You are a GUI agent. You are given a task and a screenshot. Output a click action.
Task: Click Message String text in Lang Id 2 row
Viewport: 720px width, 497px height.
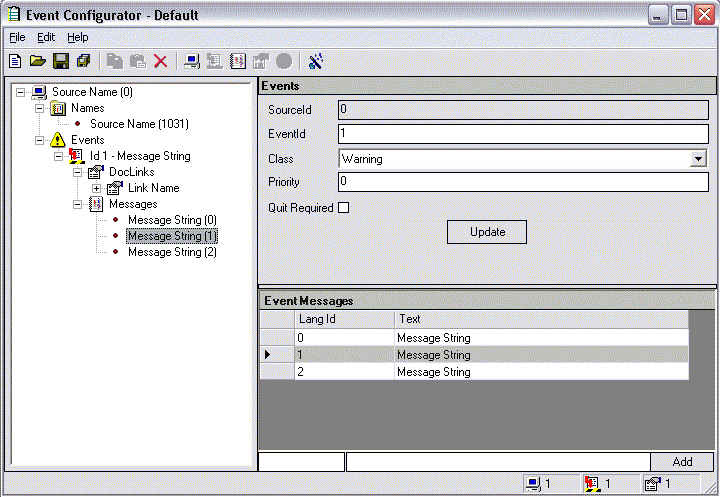coord(433,372)
